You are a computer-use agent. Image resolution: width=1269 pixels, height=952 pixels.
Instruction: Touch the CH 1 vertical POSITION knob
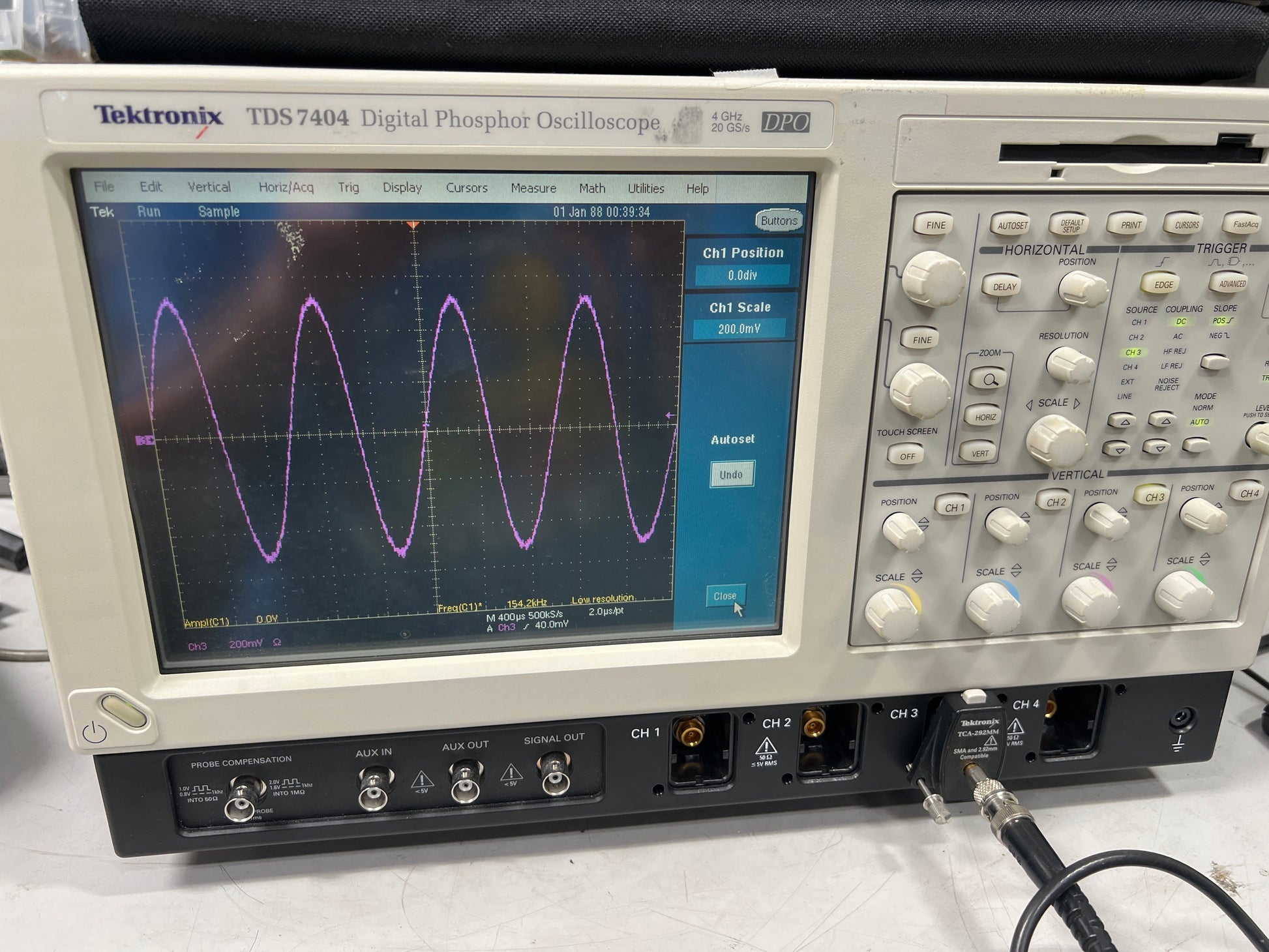(903, 530)
